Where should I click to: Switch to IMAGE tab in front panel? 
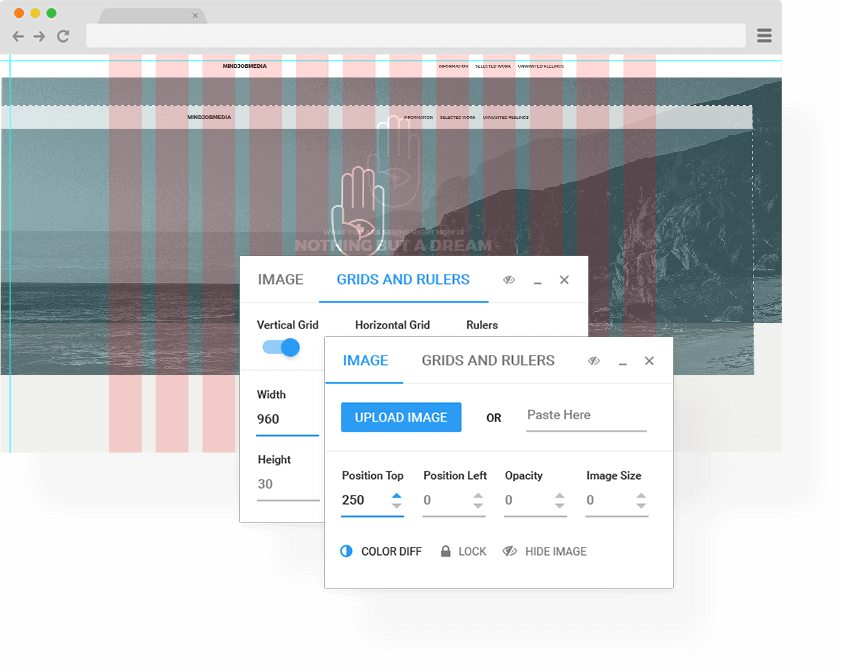pyautogui.click(x=365, y=360)
